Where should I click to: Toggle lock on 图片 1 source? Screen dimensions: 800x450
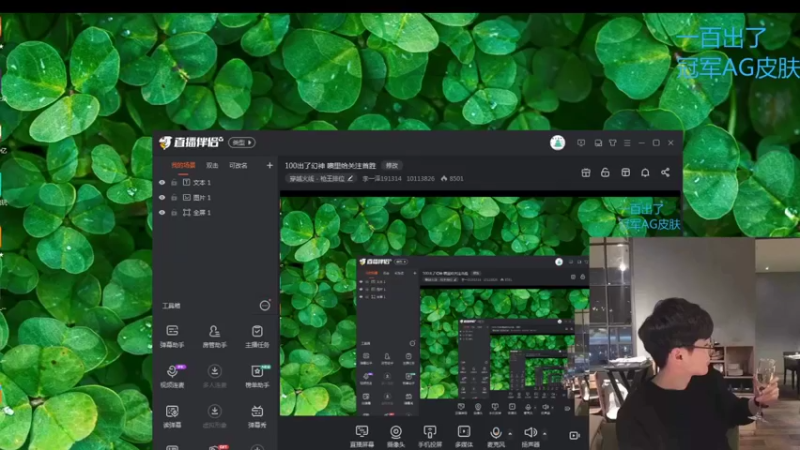pos(174,197)
